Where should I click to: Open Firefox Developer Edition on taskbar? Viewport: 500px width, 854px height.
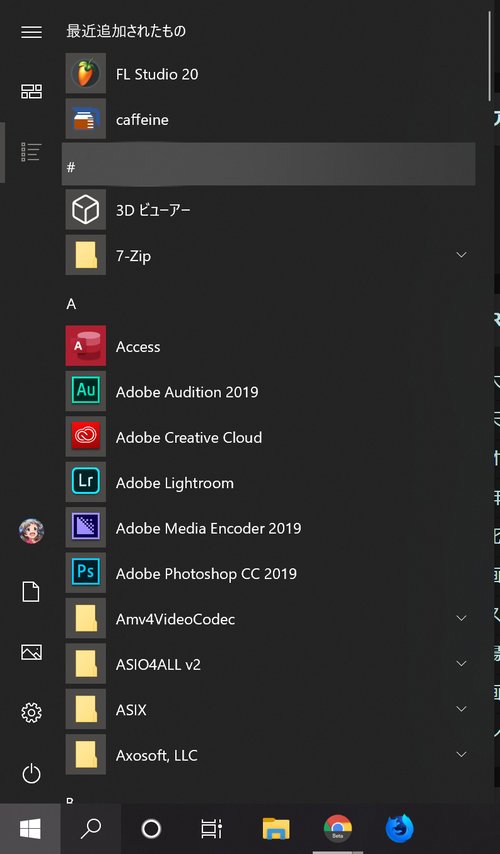click(x=399, y=829)
